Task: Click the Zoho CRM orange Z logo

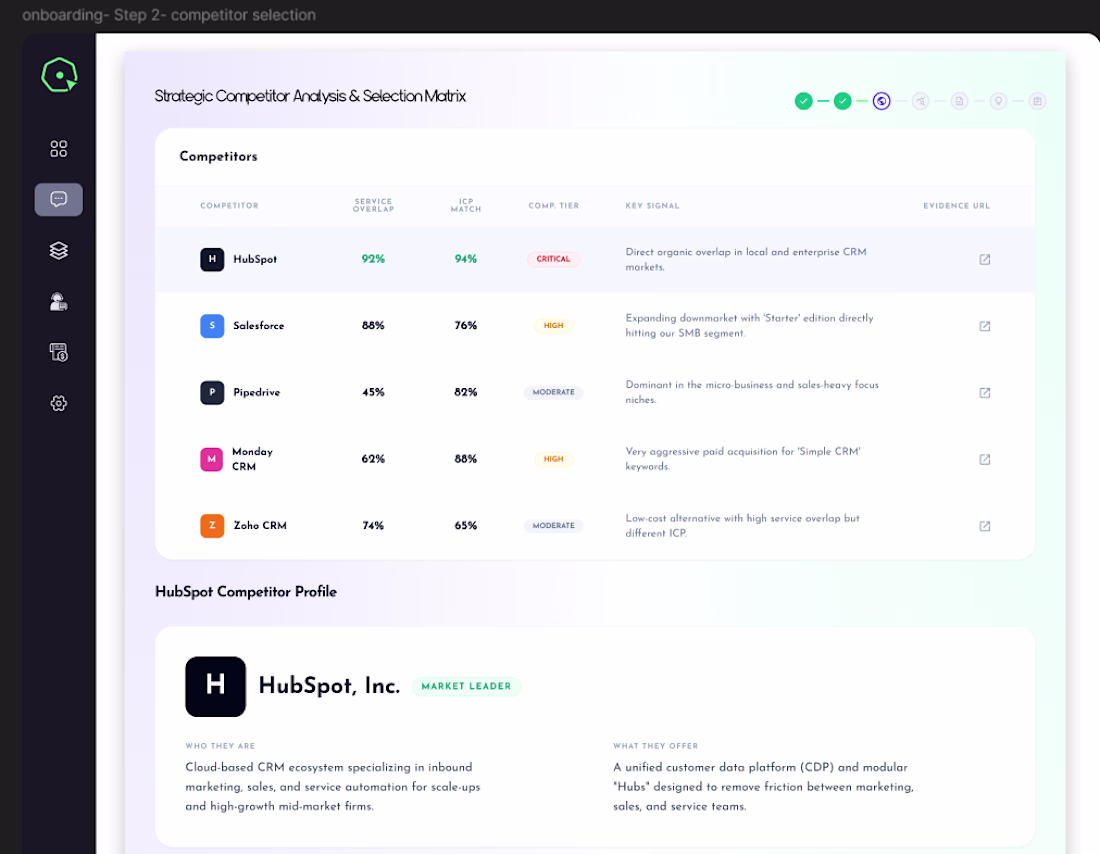Action: click(212, 526)
